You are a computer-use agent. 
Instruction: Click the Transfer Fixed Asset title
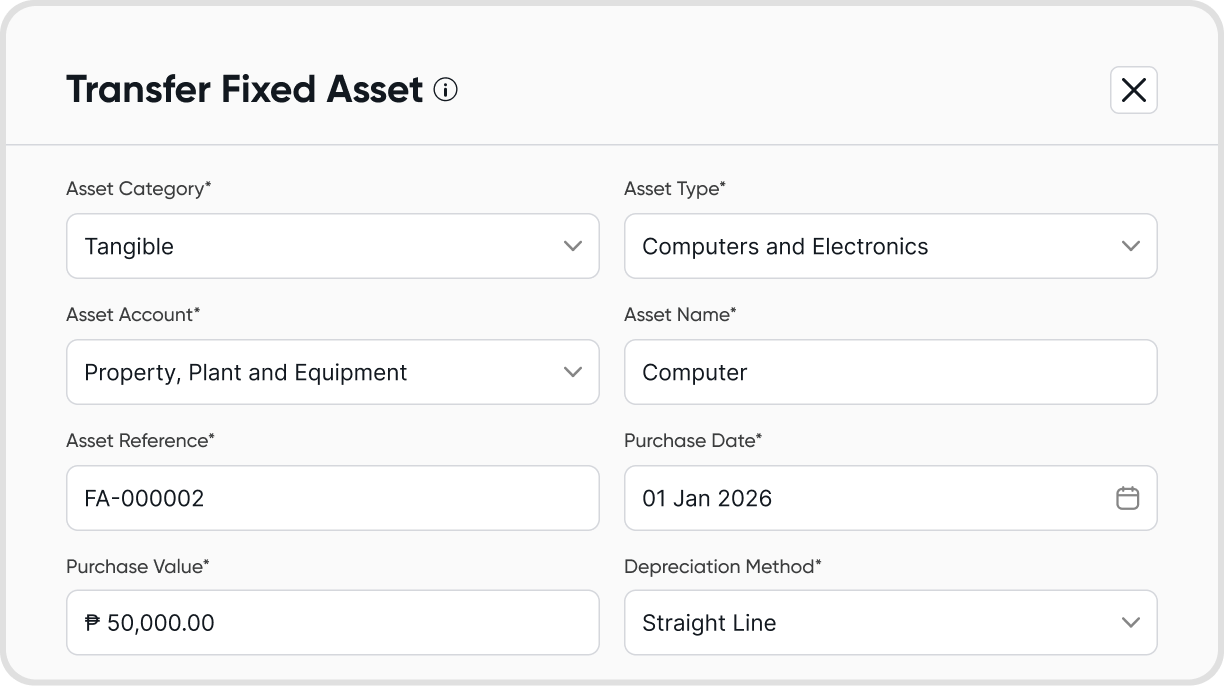click(x=245, y=90)
